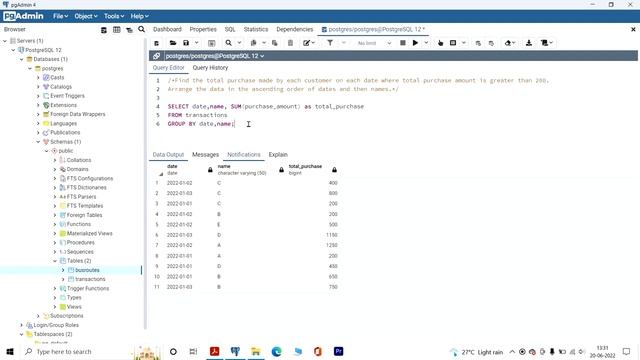The width and height of the screenshot is (640, 360).
Task: Open View Data grid icon in Browser header
Action: 117,30
